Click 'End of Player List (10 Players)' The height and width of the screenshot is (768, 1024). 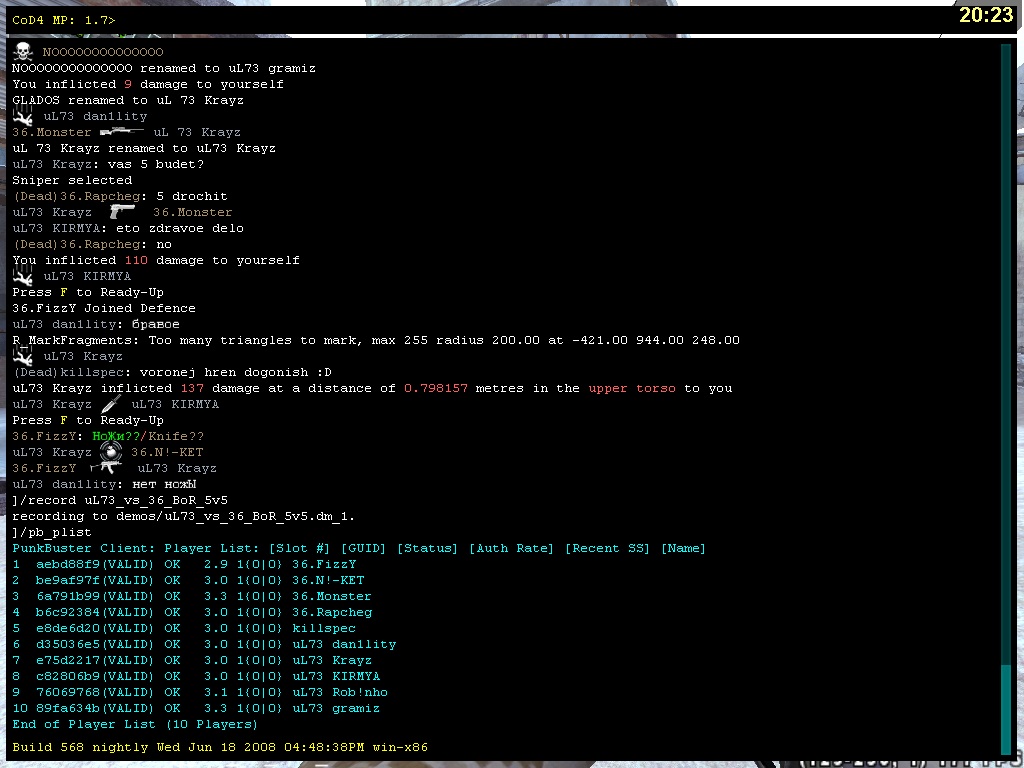pos(135,724)
